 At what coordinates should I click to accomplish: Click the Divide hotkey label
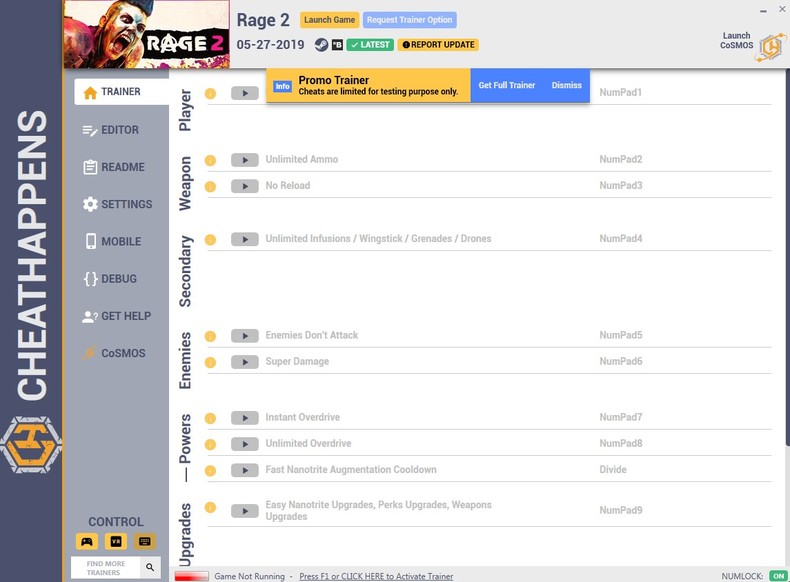point(613,470)
